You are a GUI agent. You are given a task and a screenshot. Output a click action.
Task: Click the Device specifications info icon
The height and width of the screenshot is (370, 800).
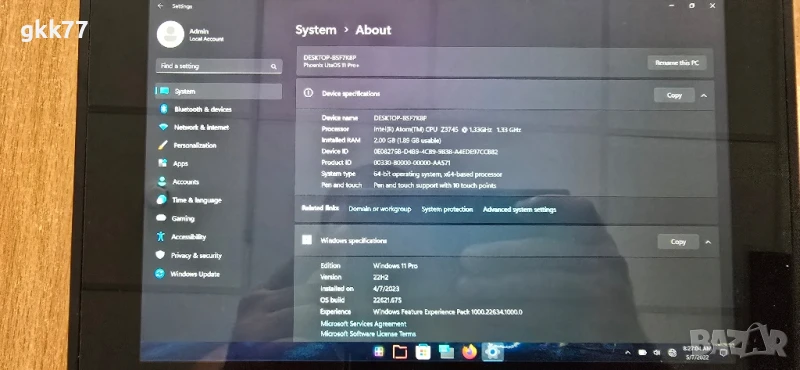[x=308, y=93]
